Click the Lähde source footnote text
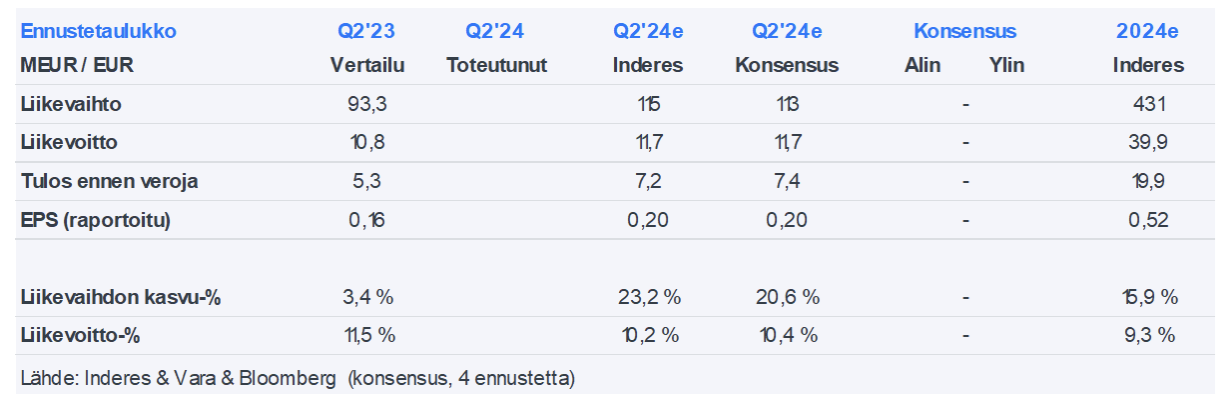 click(297, 378)
